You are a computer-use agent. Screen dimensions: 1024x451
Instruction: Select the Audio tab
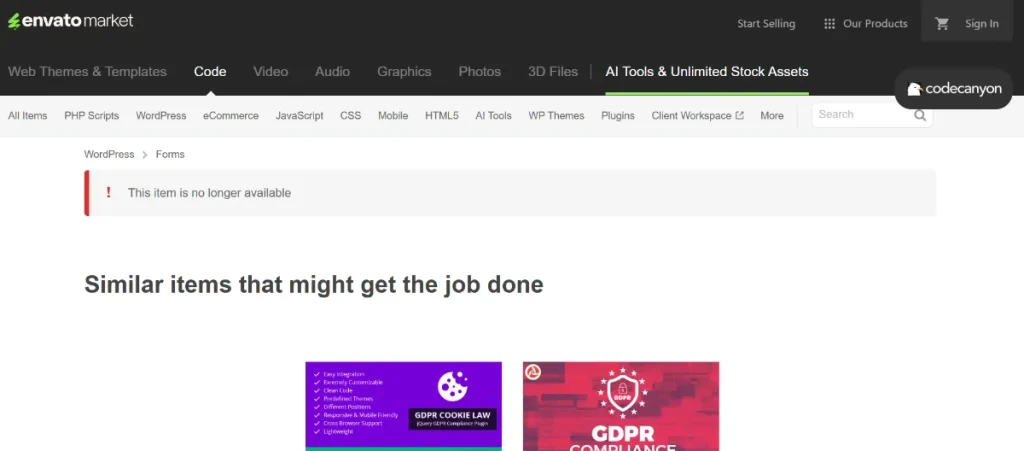pyautogui.click(x=332, y=72)
